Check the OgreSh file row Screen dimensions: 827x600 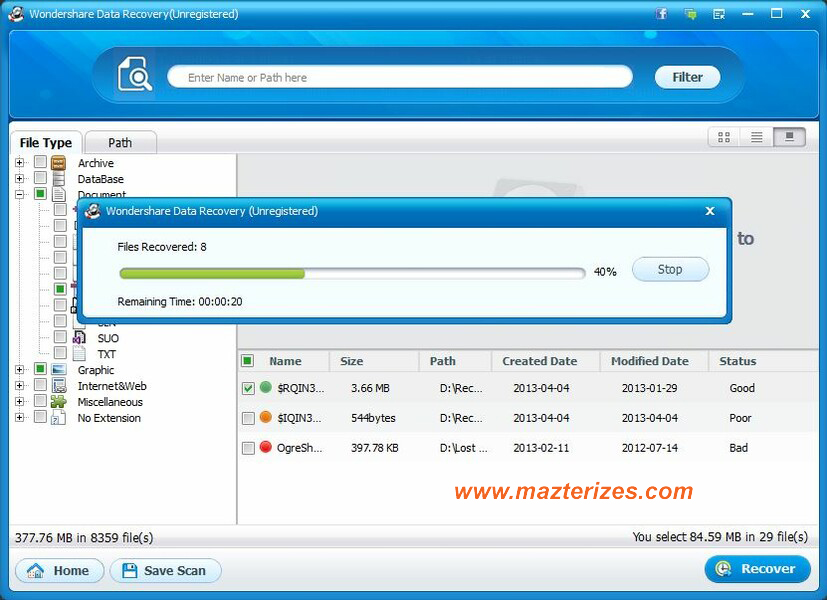(248, 449)
